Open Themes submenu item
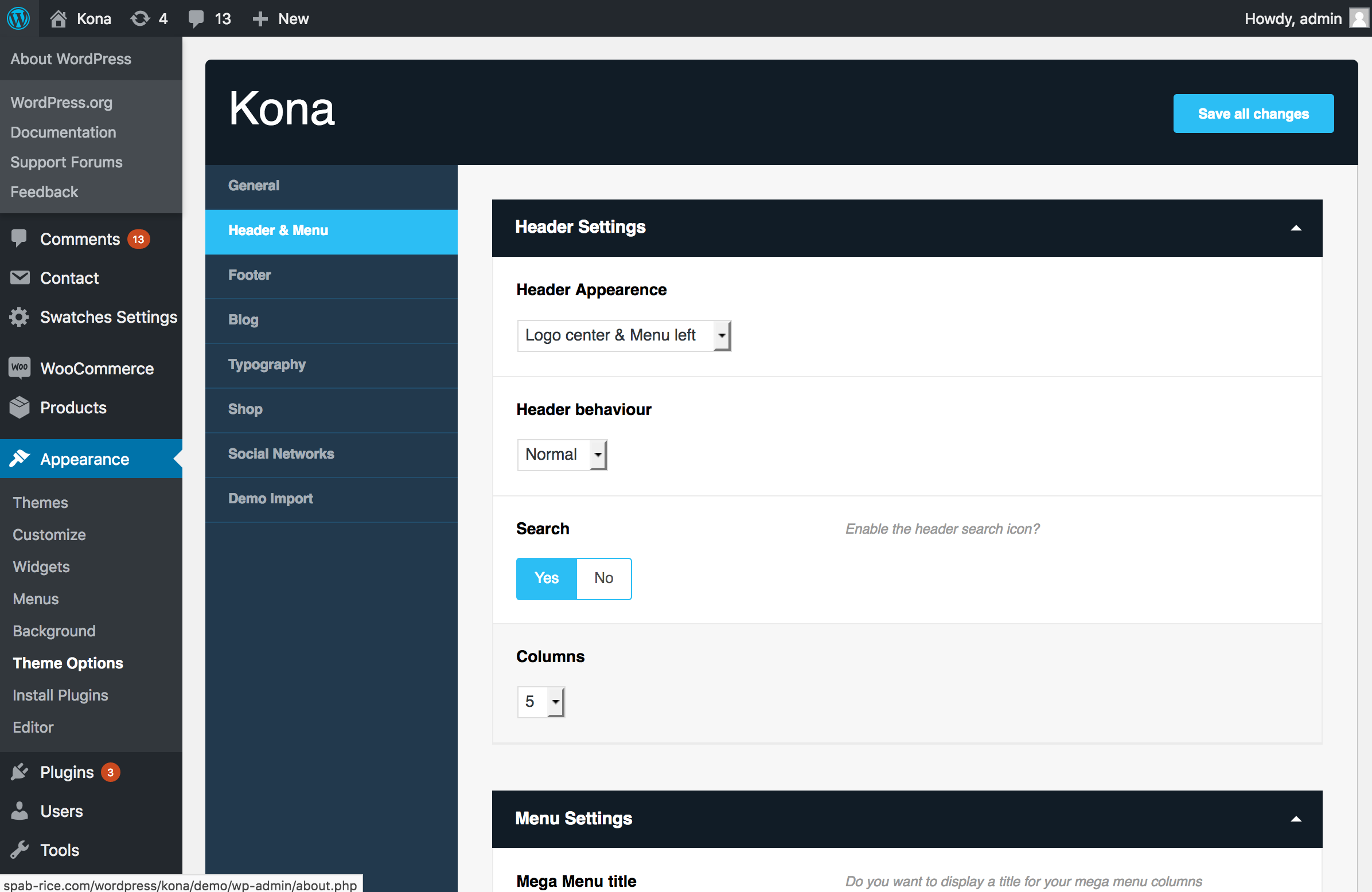This screenshot has width=1372, height=892. point(40,503)
